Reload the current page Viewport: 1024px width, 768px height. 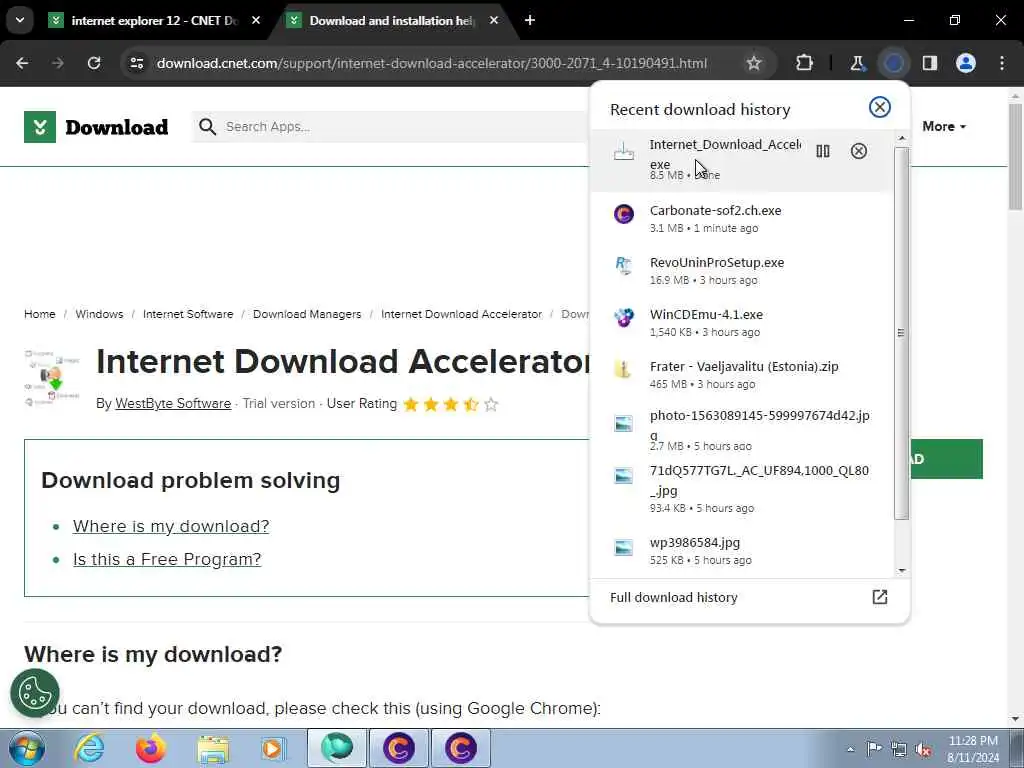pos(94,63)
